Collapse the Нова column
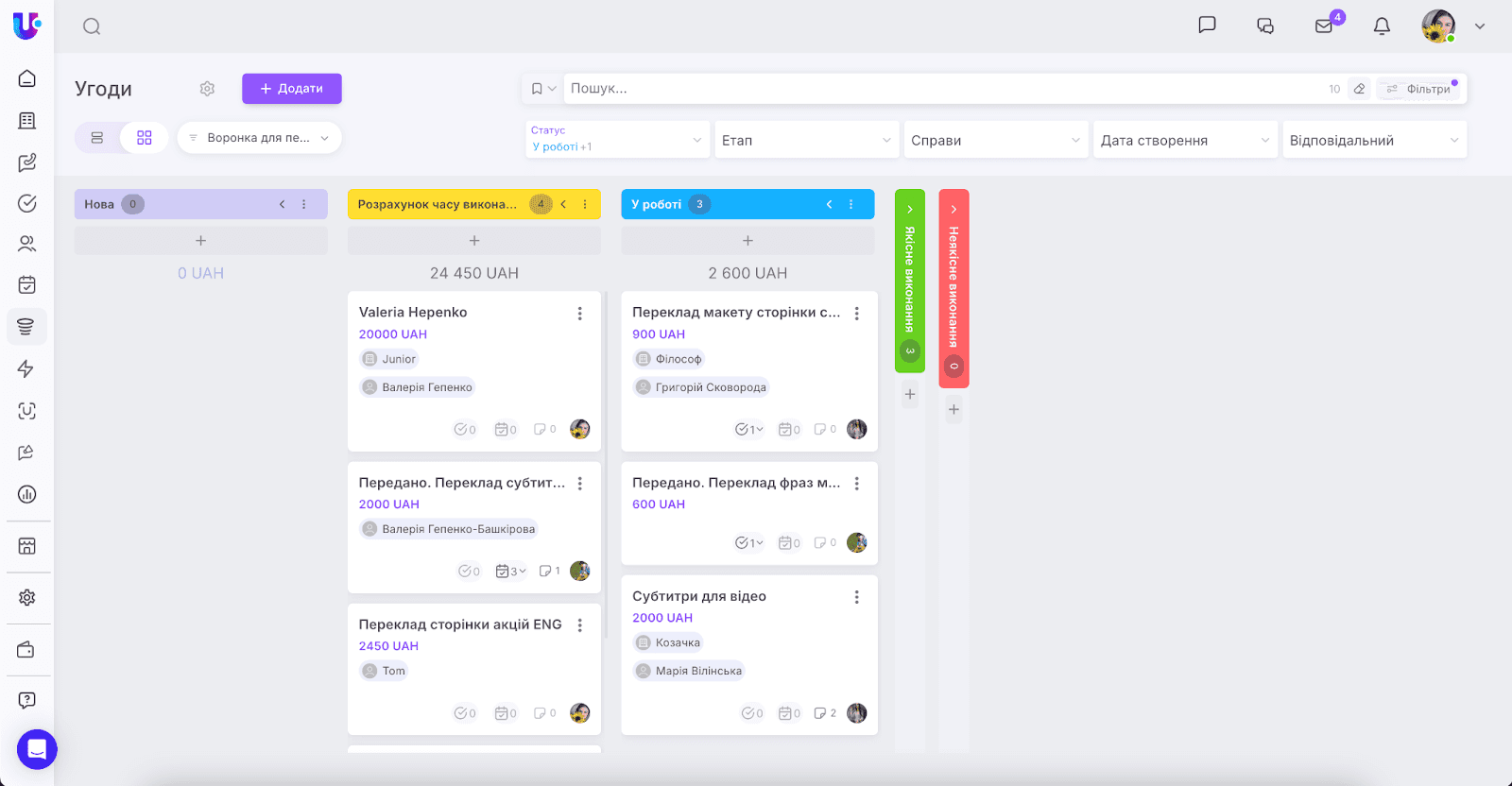This screenshot has width=1512, height=786. tap(282, 204)
